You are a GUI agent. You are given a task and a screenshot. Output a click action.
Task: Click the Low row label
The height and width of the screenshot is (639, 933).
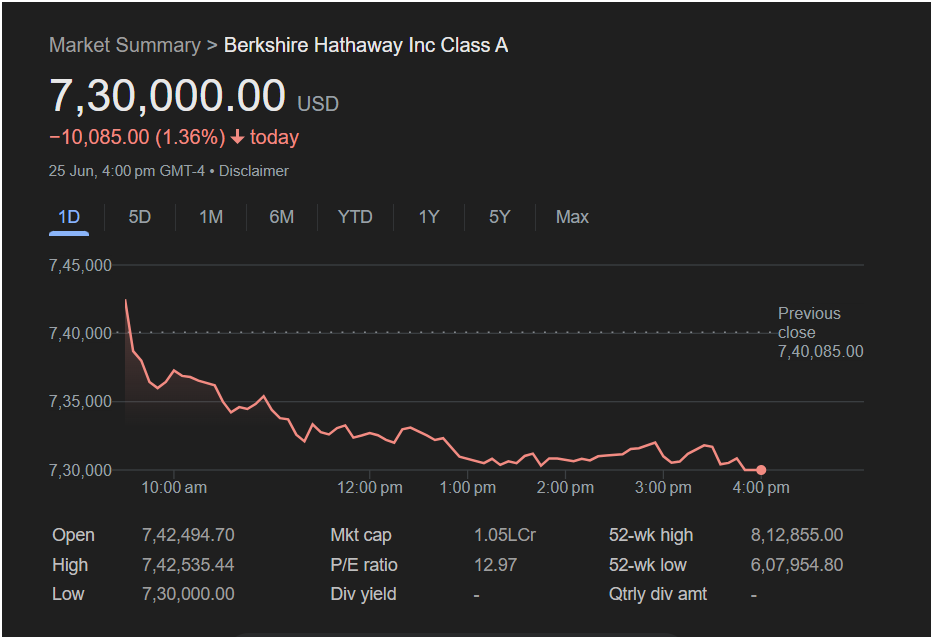[x=68, y=594]
